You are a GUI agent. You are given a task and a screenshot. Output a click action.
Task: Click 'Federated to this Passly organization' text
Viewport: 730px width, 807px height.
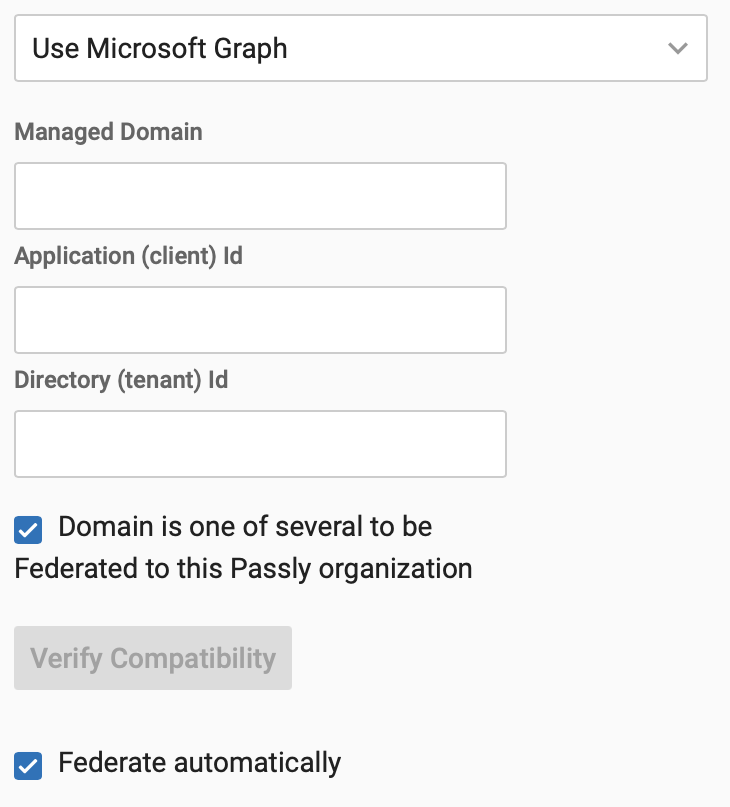click(x=244, y=569)
